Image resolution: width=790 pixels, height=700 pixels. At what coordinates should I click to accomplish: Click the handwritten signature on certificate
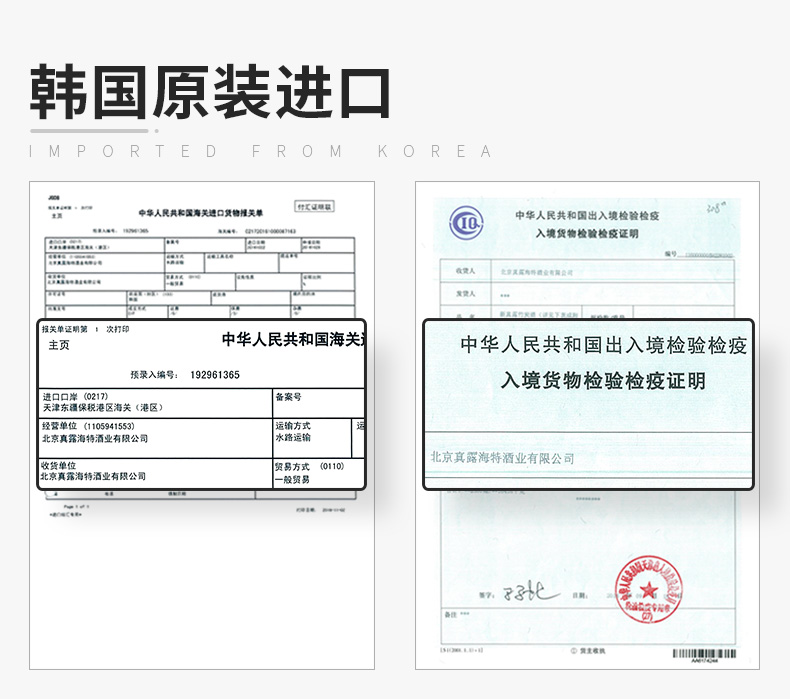530,592
